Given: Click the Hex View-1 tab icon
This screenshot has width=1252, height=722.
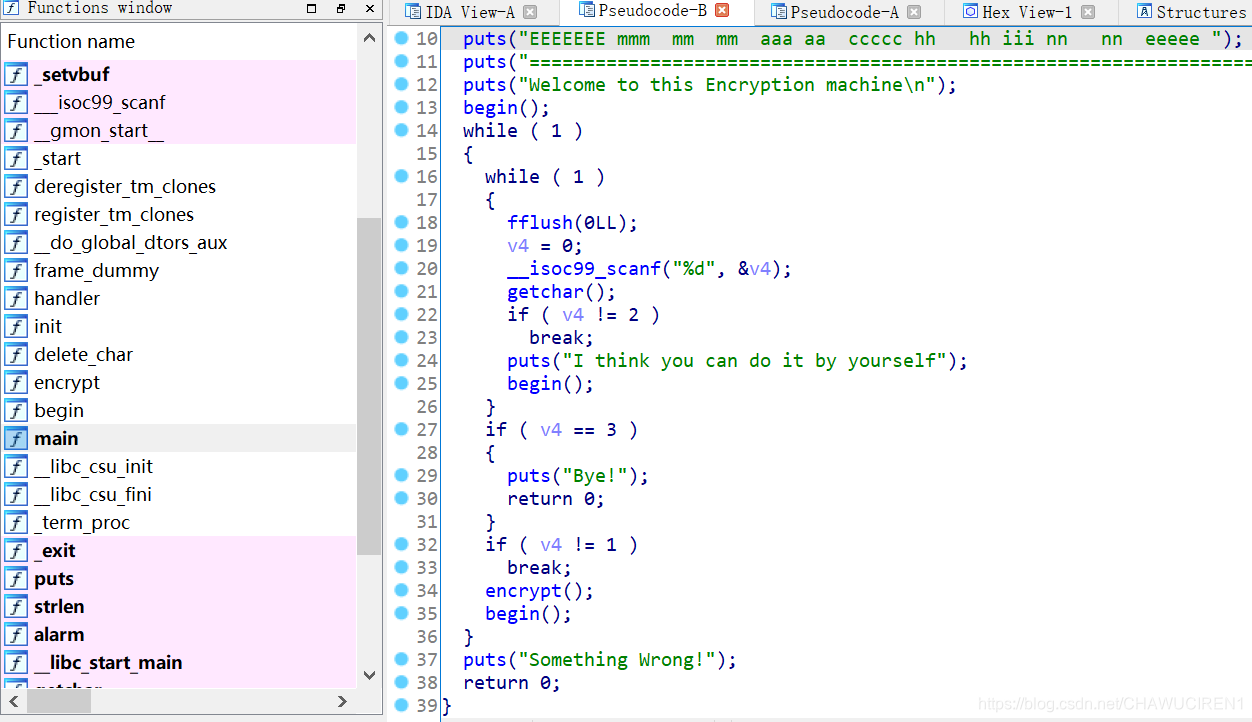Looking at the screenshot, I should (x=970, y=12).
